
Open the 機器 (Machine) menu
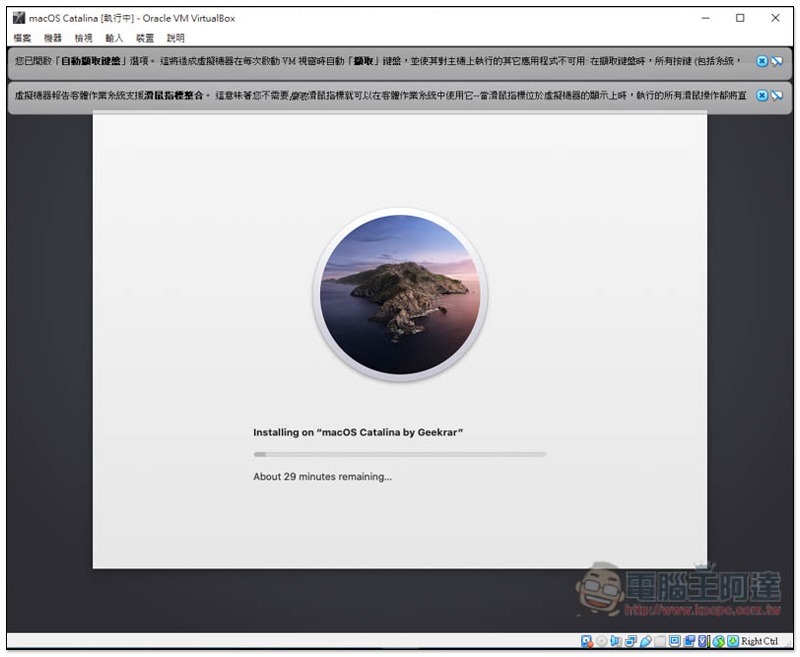[53, 38]
